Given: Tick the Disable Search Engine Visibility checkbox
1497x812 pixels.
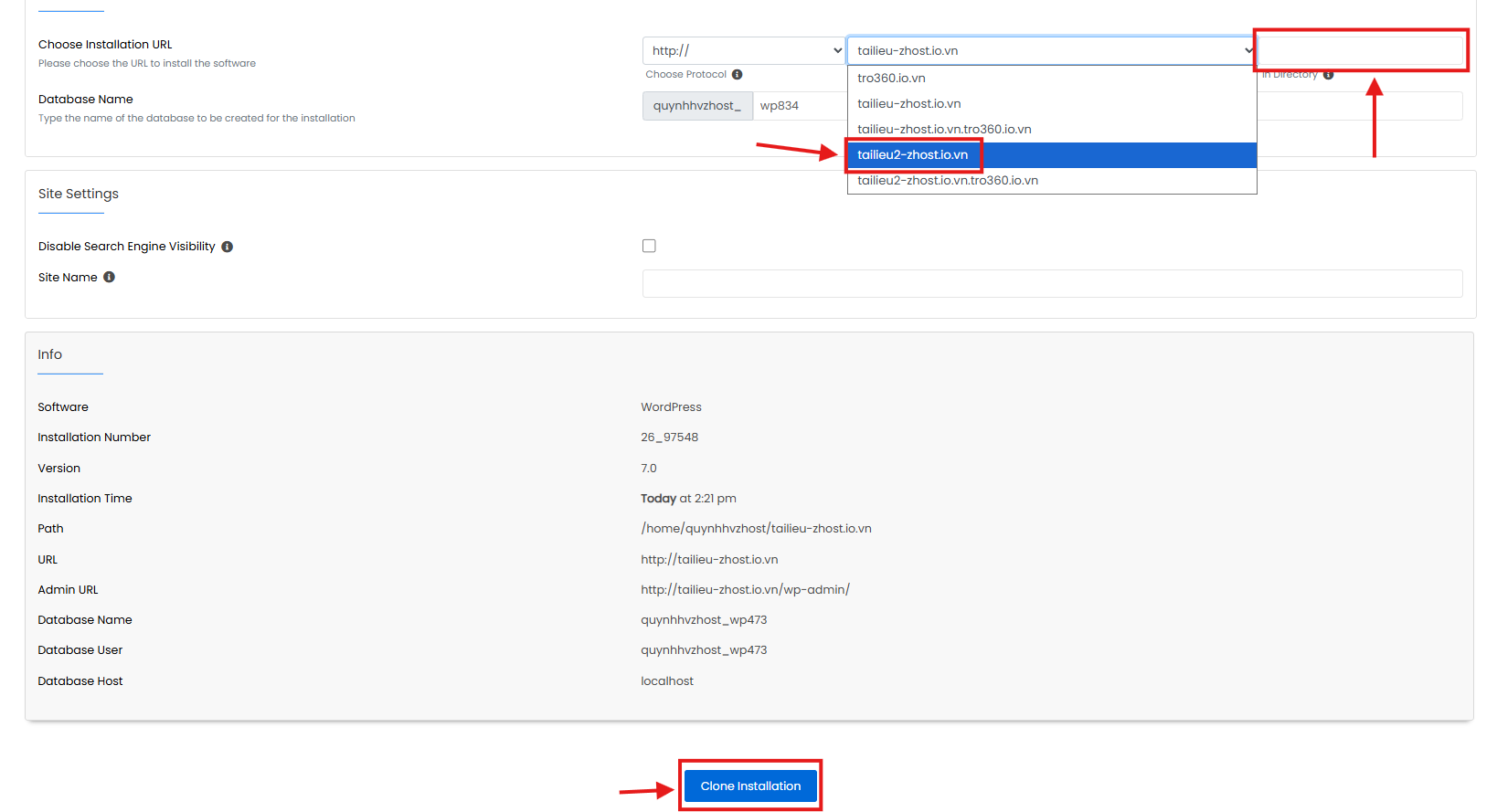Looking at the screenshot, I should (649, 246).
